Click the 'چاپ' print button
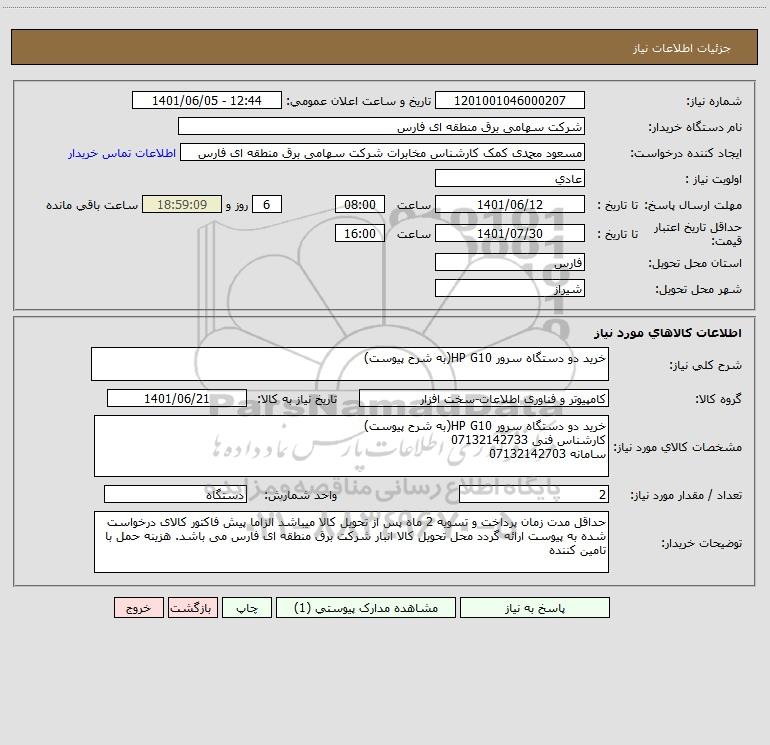Viewport: 770px width, 745px height. [x=247, y=607]
